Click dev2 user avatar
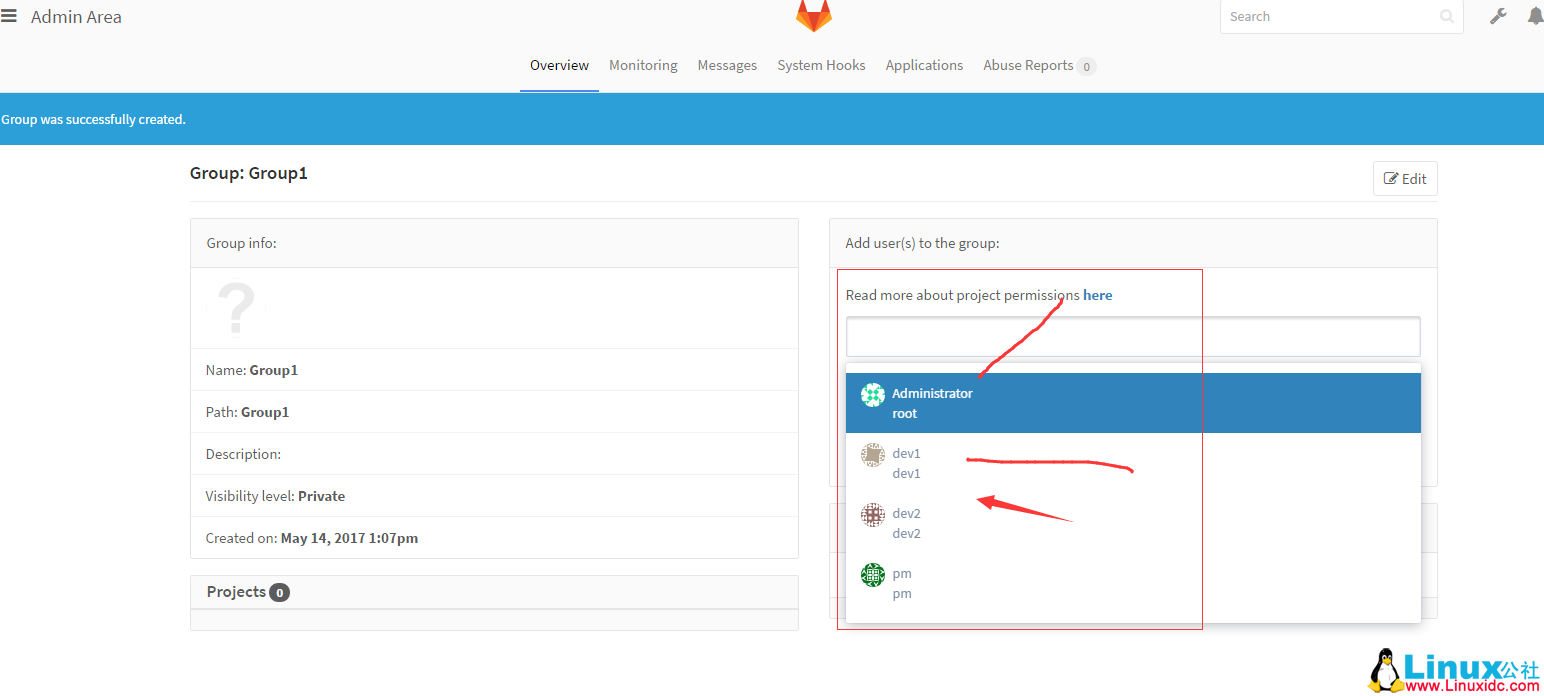1544x696 pixels. pyautogui.click(x=873, y=515)
